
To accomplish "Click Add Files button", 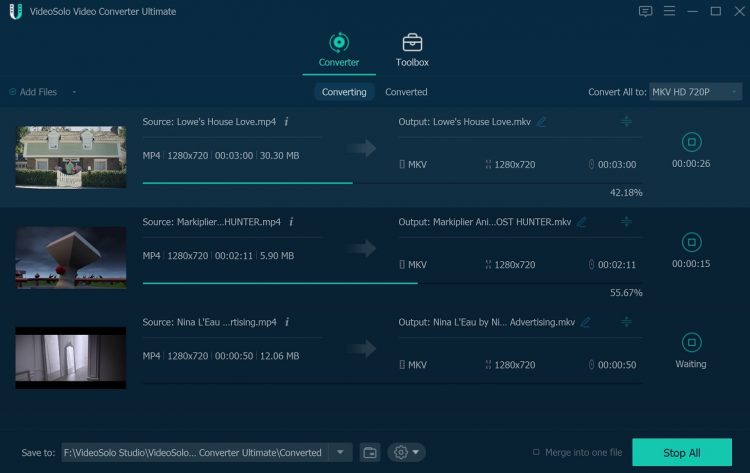I will [x=33, y=92].
